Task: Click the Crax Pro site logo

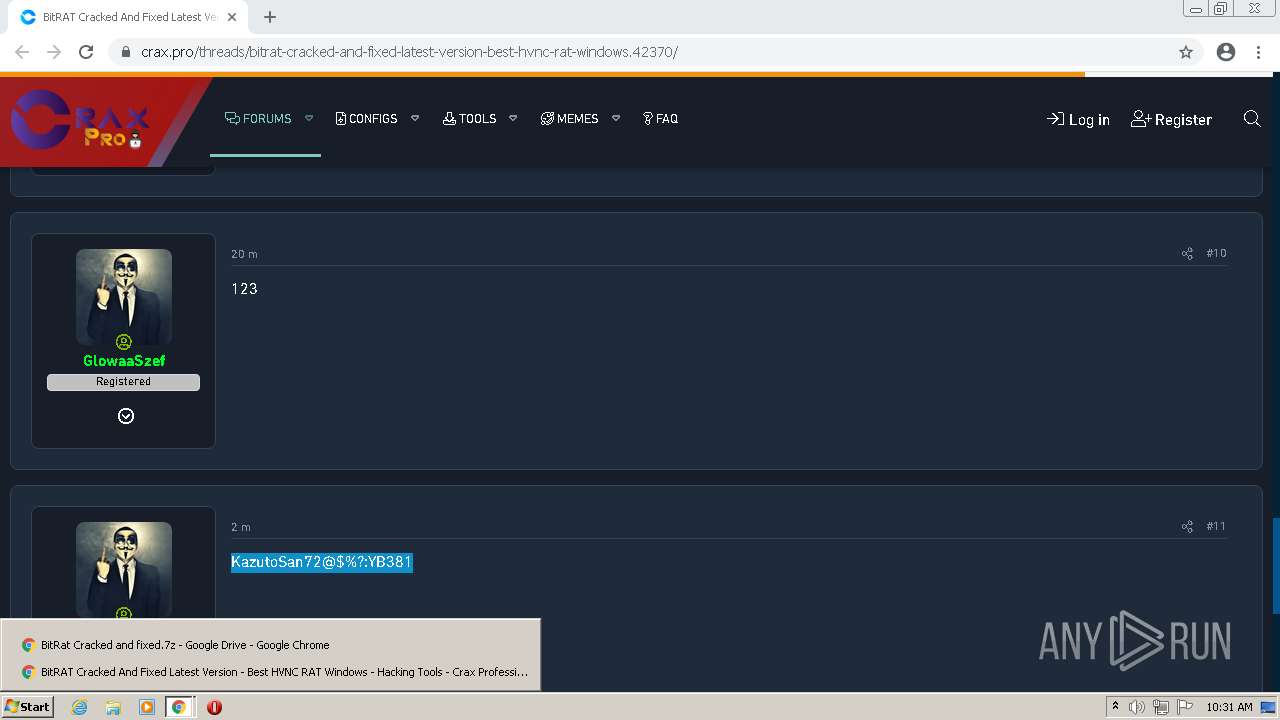Action: [x=80, y=120]
